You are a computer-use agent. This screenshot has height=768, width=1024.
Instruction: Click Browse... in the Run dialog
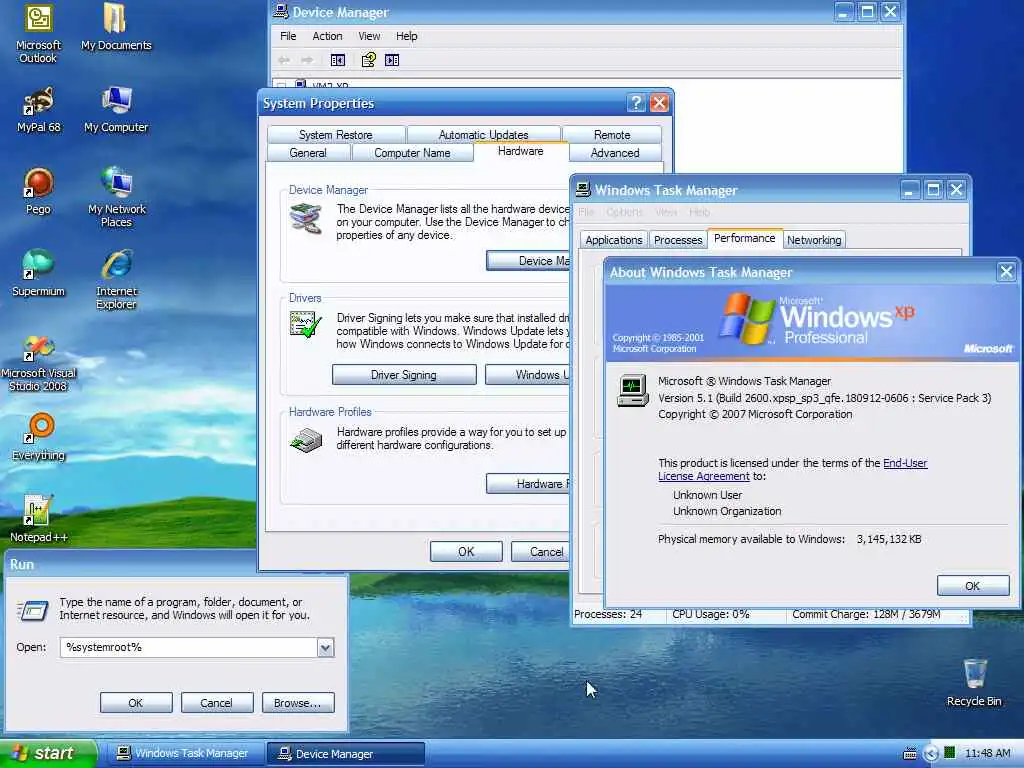[298, 703]
